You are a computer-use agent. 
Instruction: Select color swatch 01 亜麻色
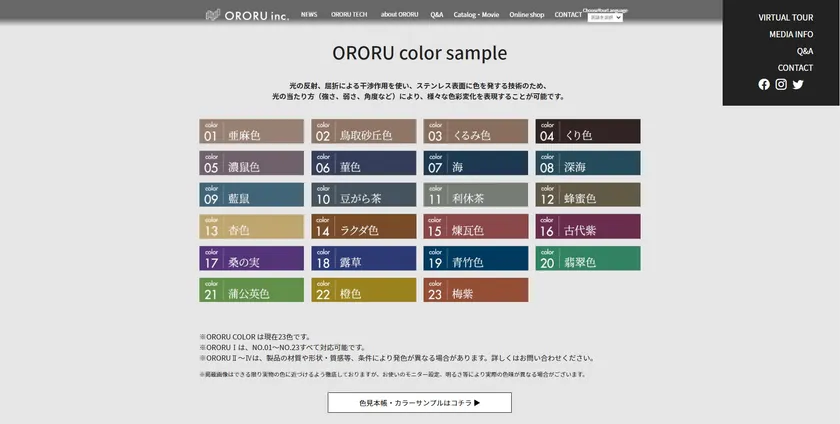coord(251,132)
